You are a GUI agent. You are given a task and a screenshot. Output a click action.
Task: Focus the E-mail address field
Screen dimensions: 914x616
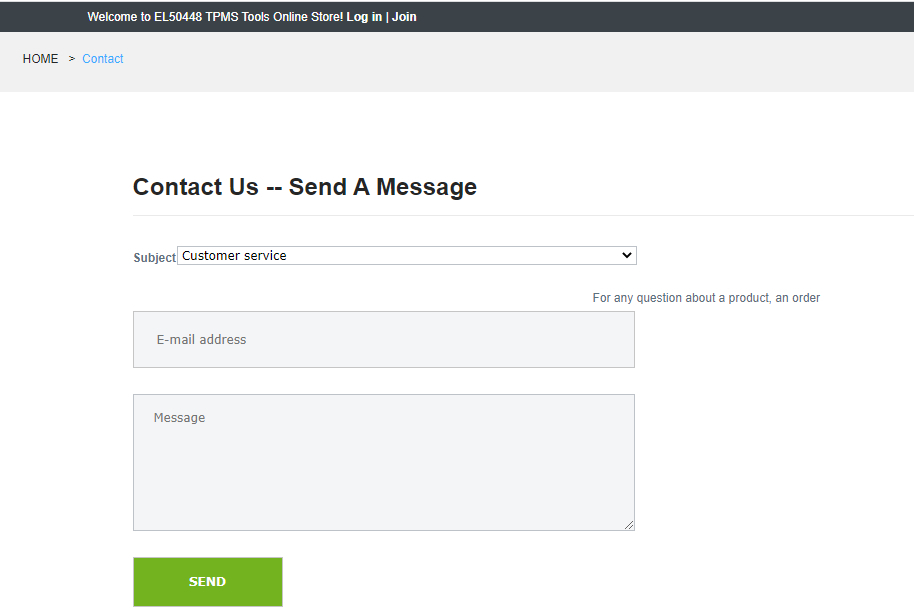click(384, 340)
